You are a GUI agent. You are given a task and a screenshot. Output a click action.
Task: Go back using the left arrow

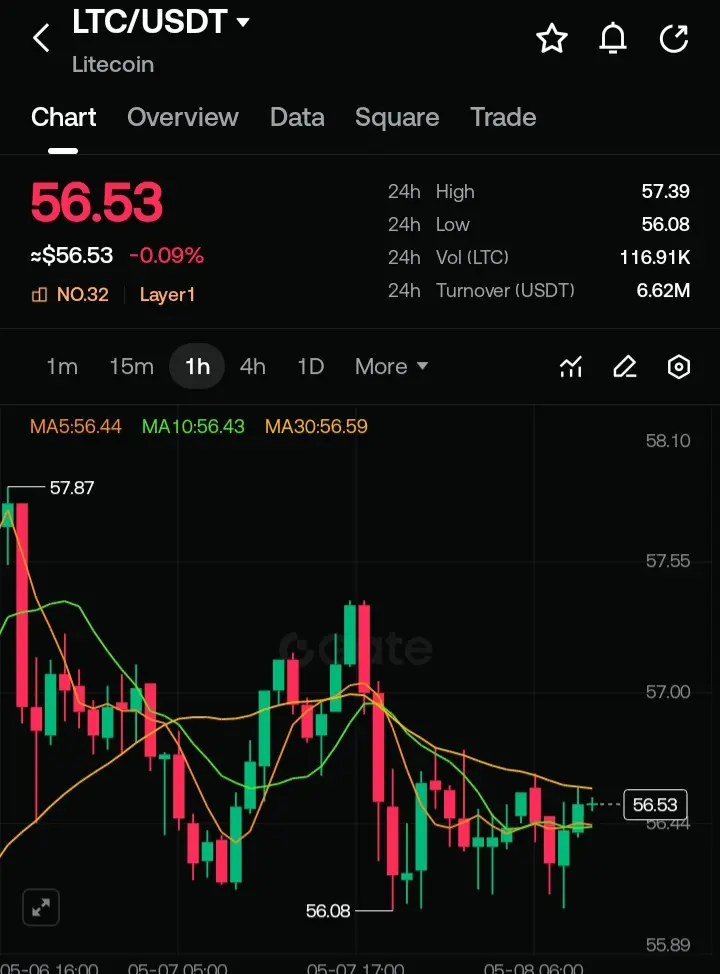41,38
